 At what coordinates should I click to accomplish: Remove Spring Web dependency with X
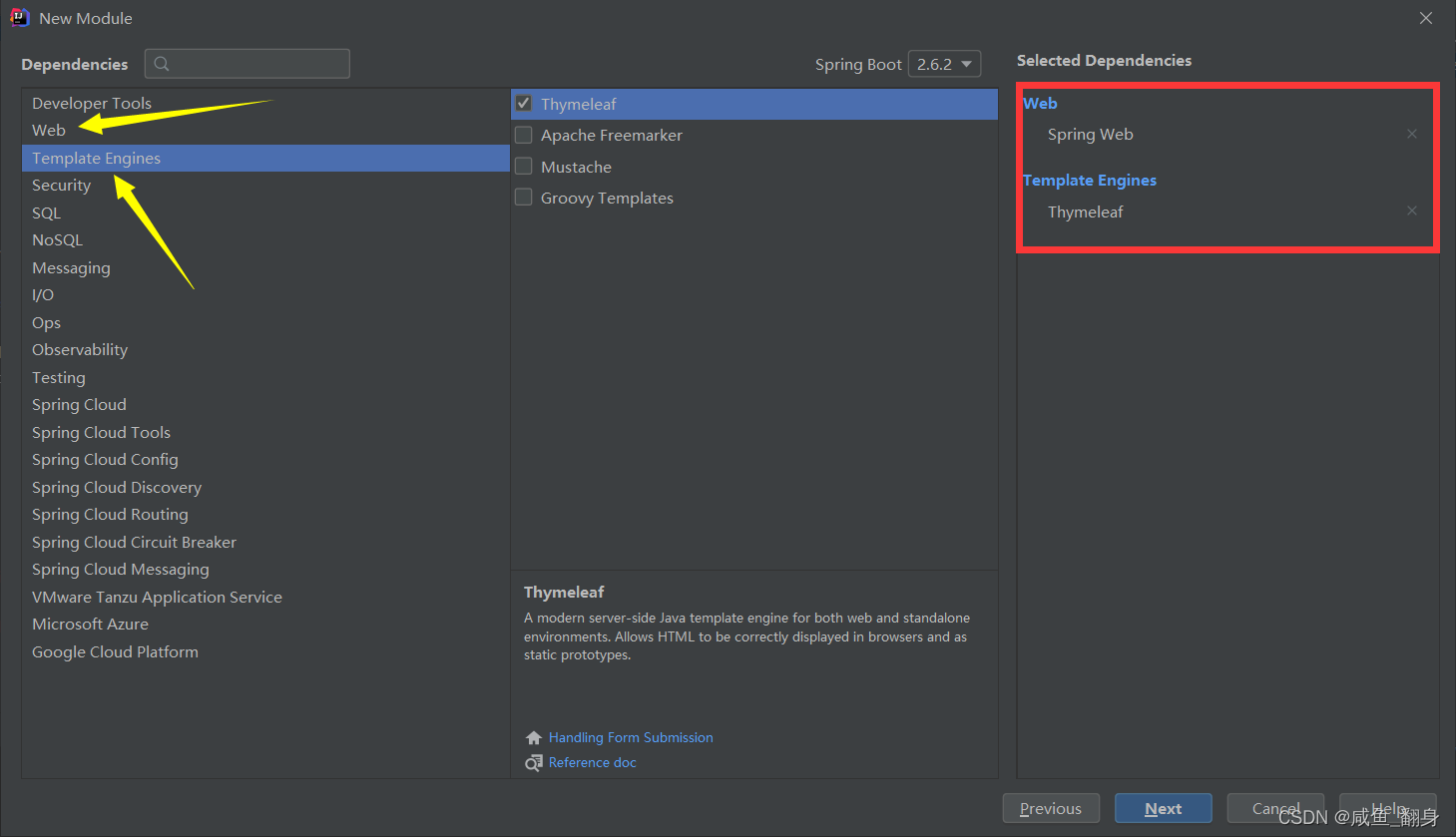[1412, 134]
